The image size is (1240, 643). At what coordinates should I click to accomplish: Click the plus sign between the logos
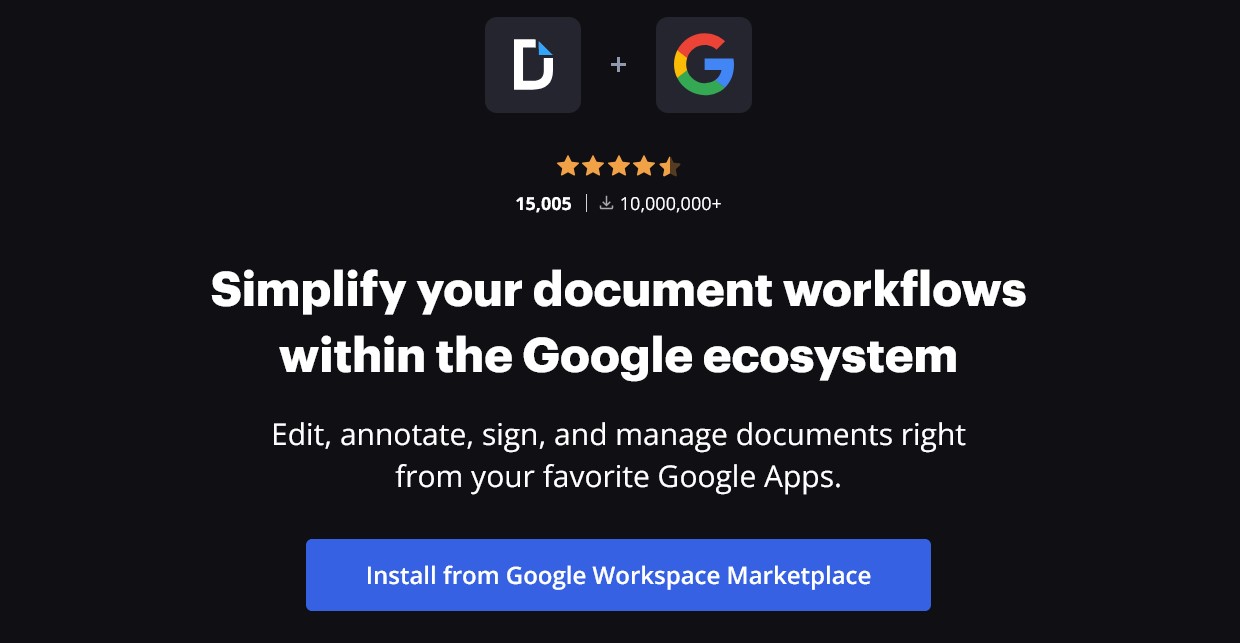pyautogui.click(x=619, y=65)
